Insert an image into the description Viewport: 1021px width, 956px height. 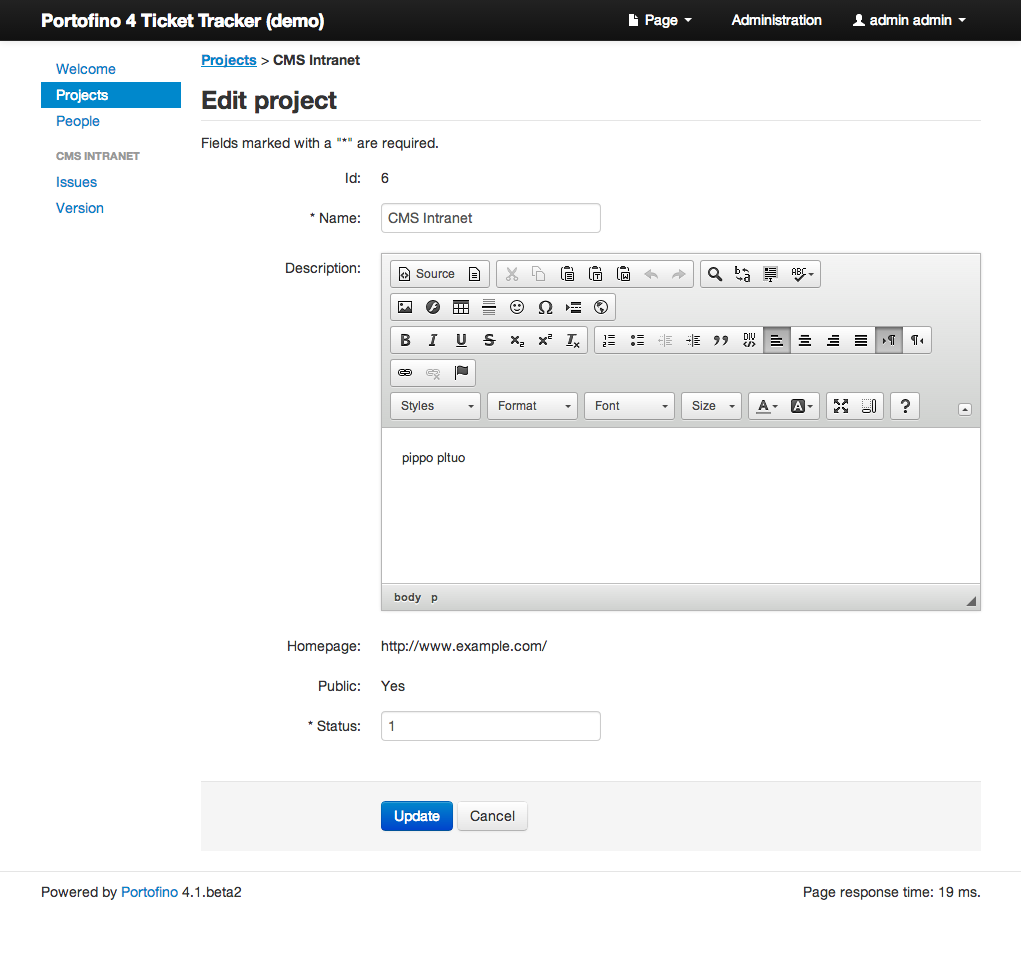click(405, 307)
